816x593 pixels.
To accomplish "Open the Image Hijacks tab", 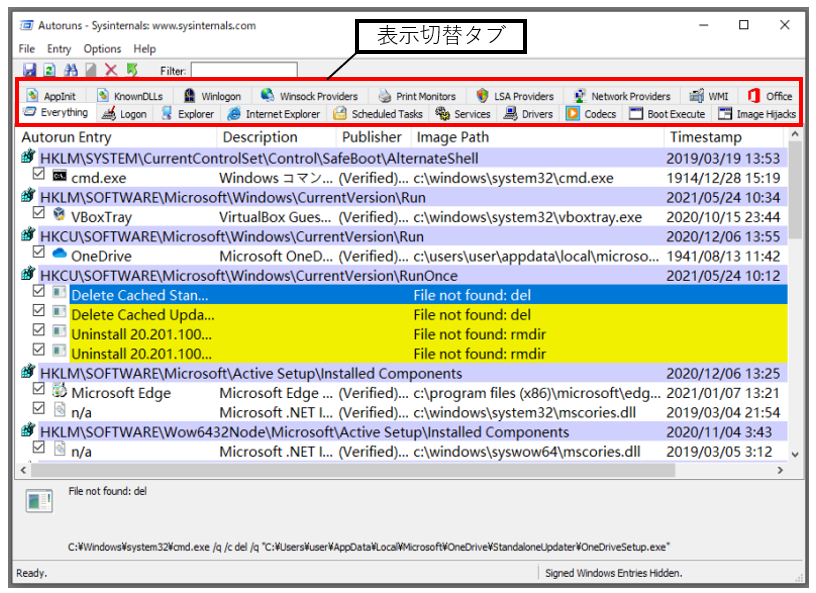I will click(757, 113).
